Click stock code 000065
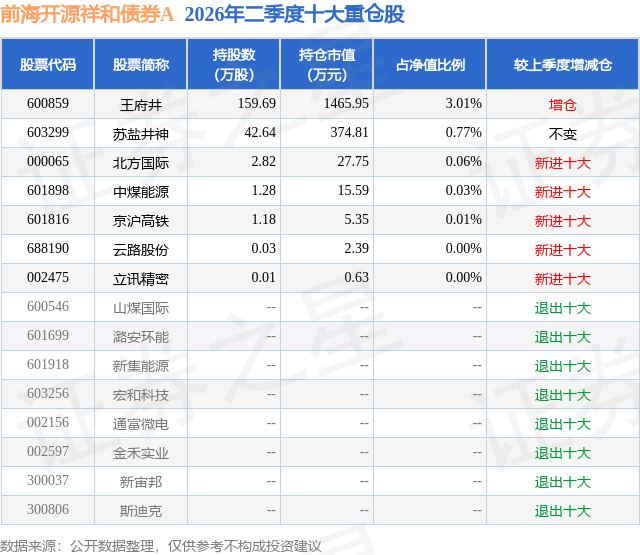 pos(48,161)
